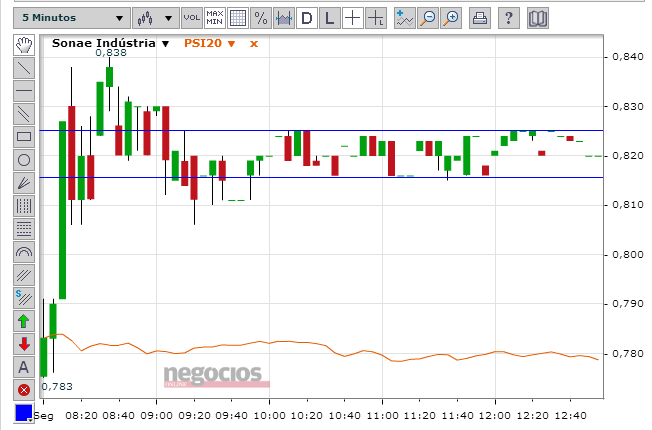Enable the crosshair with L tool
Screen dimensions: 652x430
(x=376, y=18)
